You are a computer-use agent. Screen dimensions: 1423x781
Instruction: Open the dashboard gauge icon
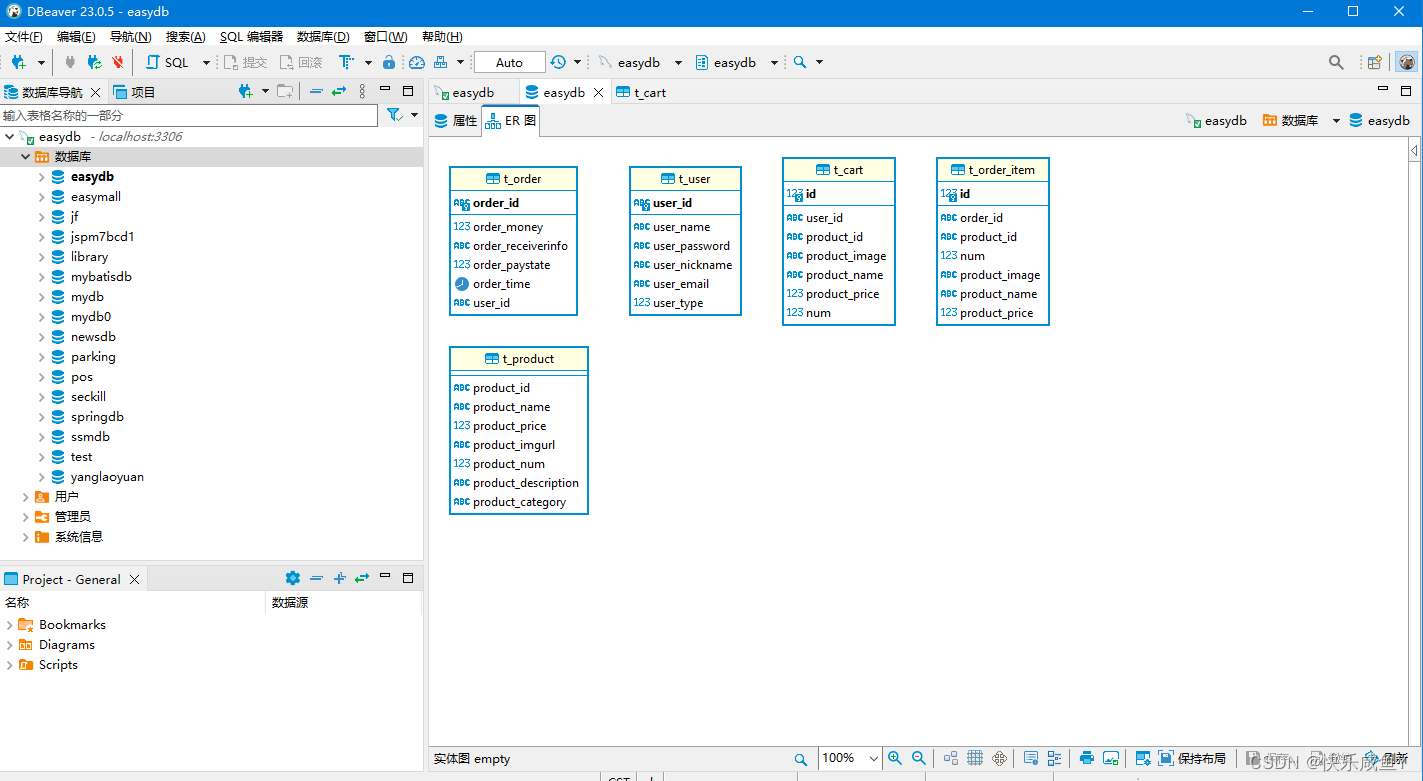pyautogui.click(x=417, y=62)
